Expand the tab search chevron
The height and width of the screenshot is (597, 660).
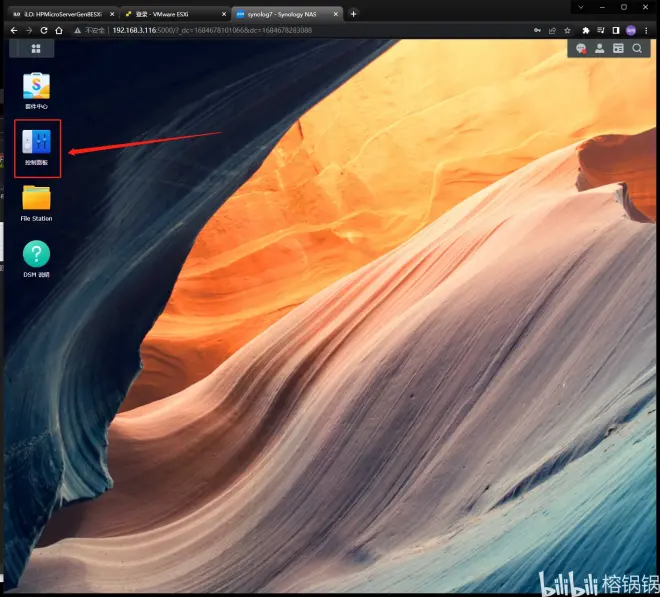click(581, 7)
